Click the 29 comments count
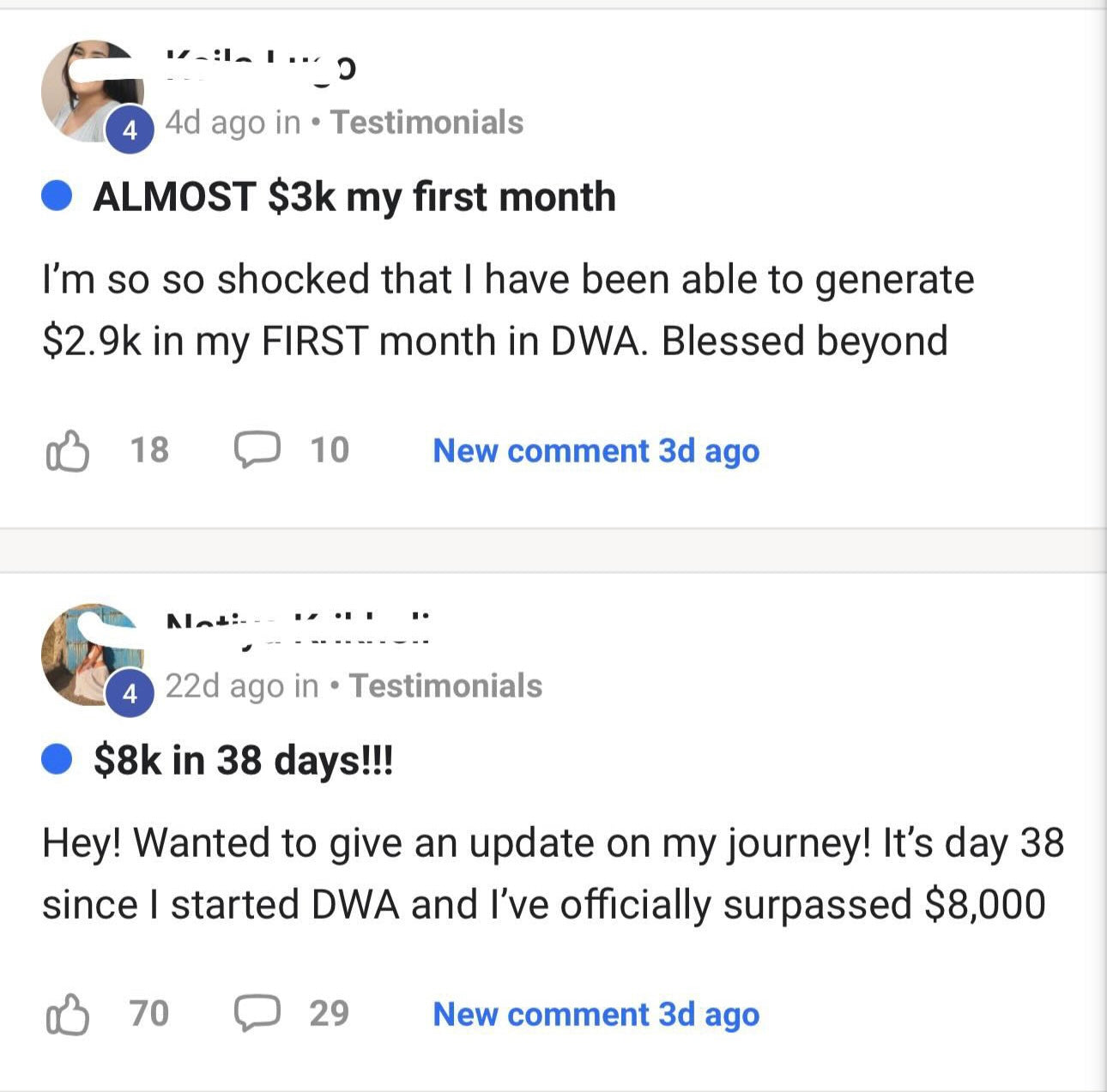 (x=330, y=1014)
